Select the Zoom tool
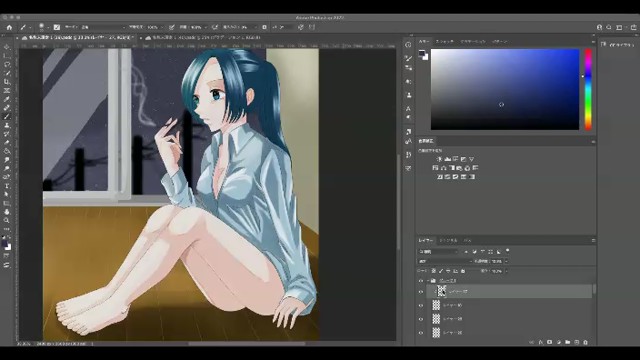The height and width of the screenshot is (360, 640). [x=7, y=220]
